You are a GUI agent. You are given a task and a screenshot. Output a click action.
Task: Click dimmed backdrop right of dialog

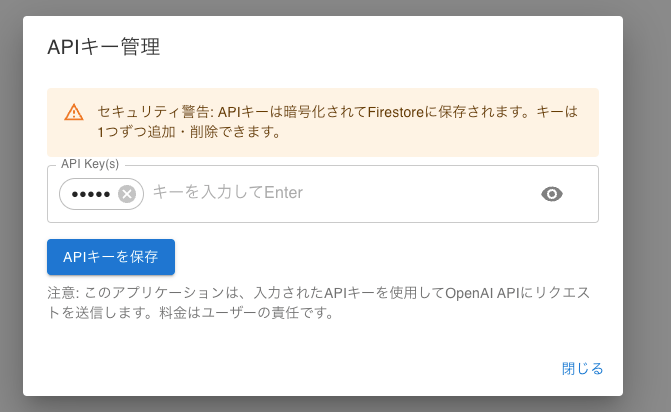[x=647, y=200]
